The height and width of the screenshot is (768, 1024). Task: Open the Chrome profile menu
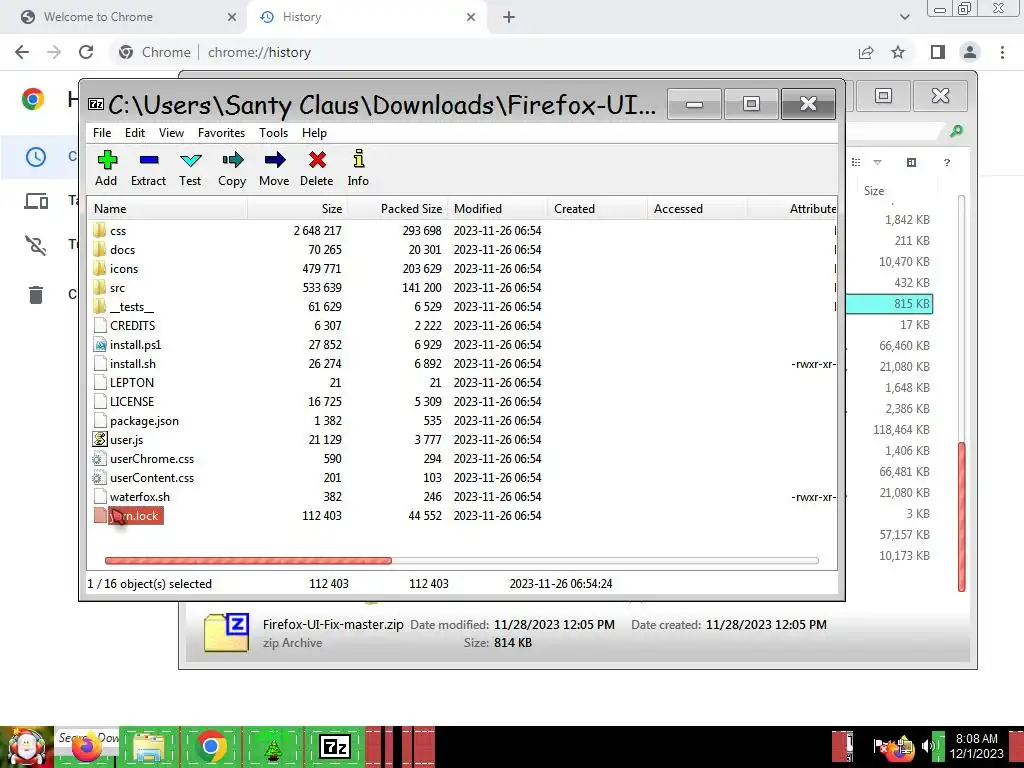click(970, 52)
